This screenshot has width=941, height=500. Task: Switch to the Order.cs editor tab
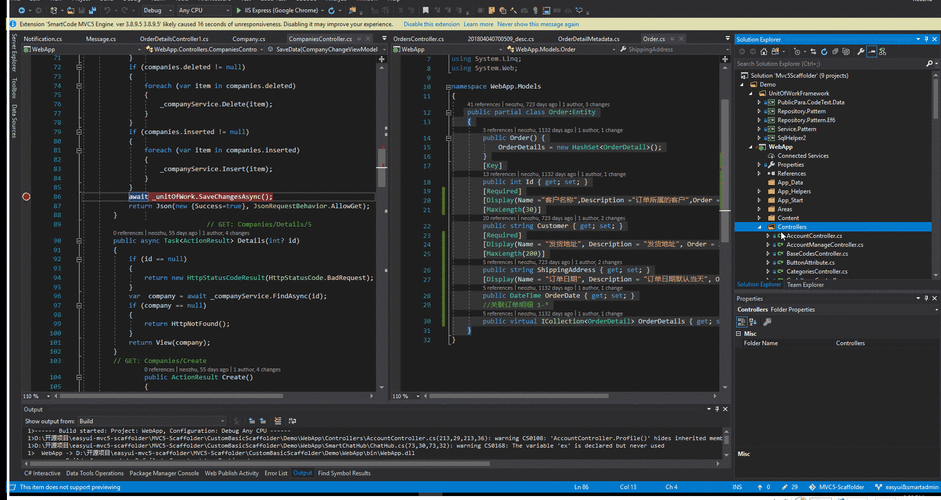tap(654, 38)
